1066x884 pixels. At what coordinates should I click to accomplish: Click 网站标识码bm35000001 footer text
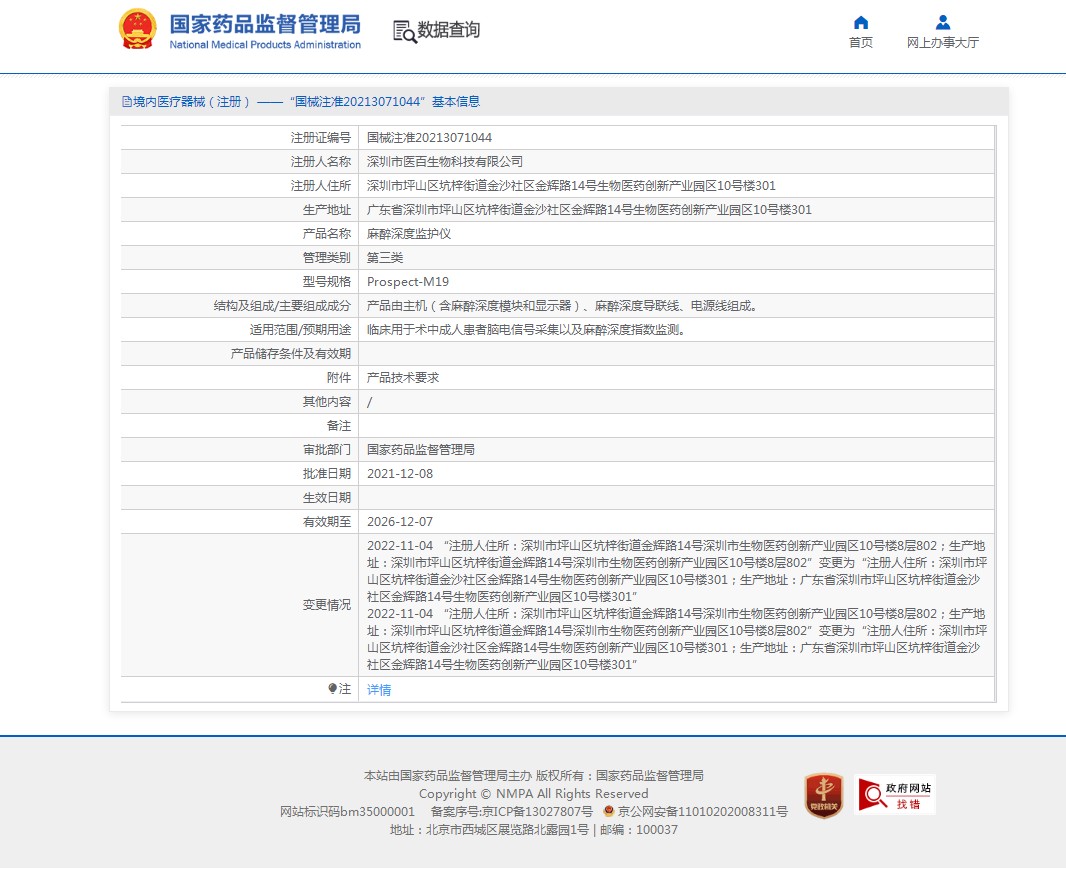347,811
